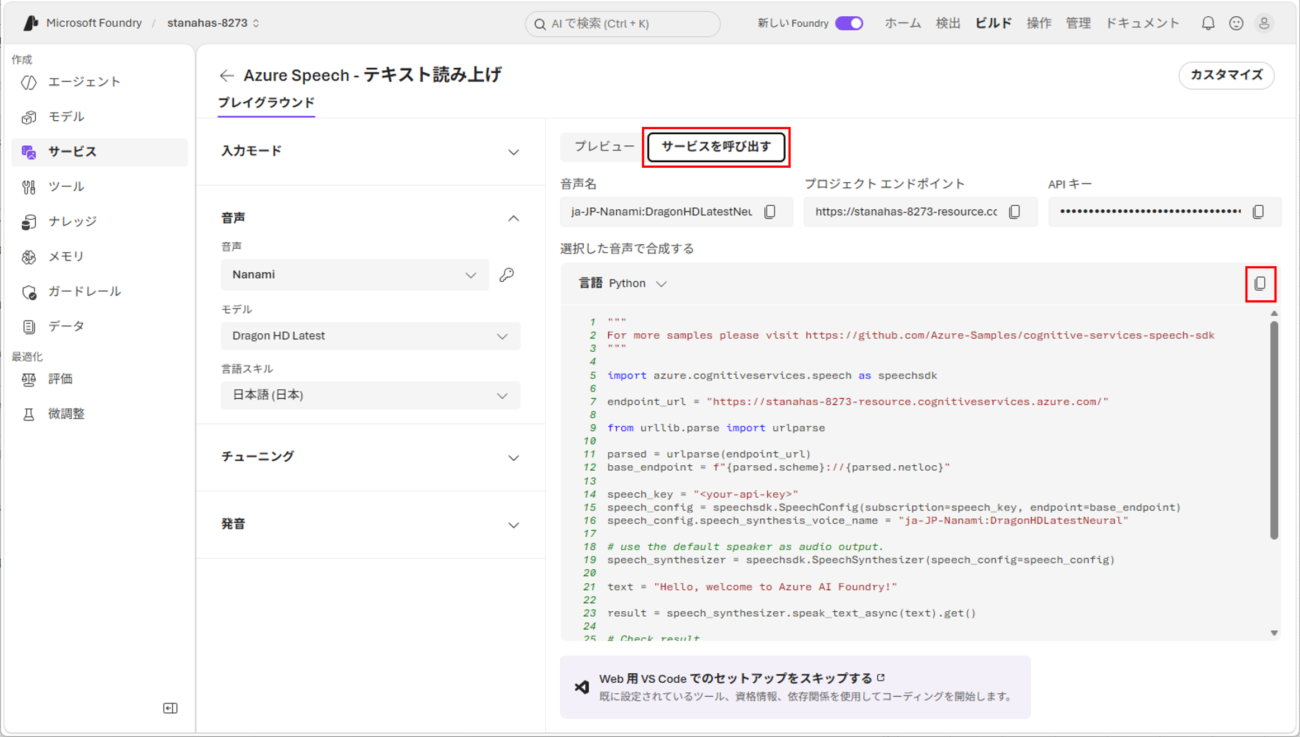Open the feedback smiley icon
This screenshot has width=1300, height=737.
[x=1236, y=23]
